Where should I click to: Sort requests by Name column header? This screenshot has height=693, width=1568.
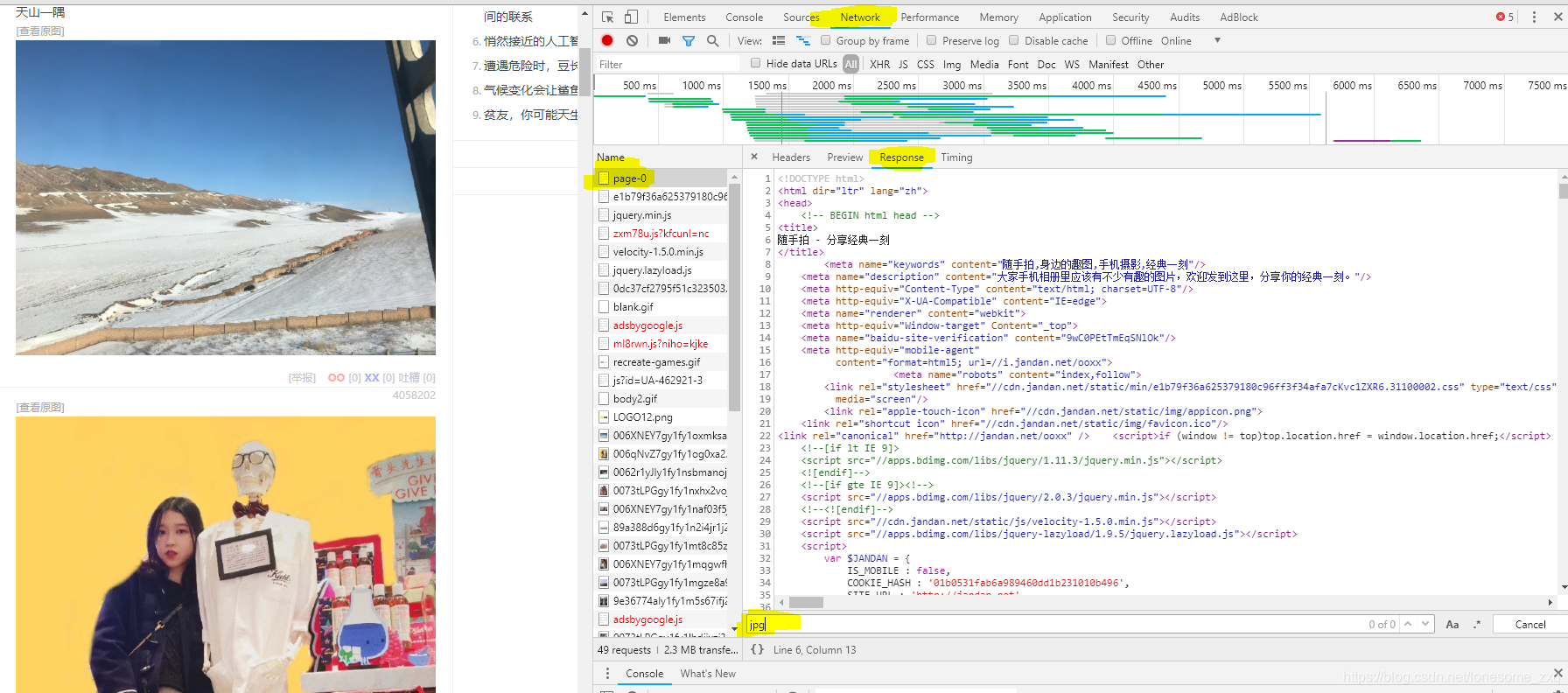tap(611, 157)
